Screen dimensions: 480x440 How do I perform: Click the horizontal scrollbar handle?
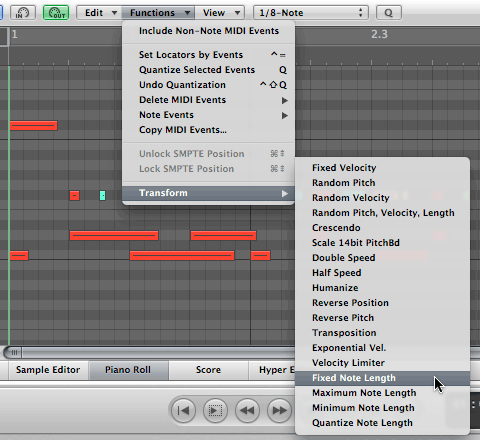click(13, 352)
